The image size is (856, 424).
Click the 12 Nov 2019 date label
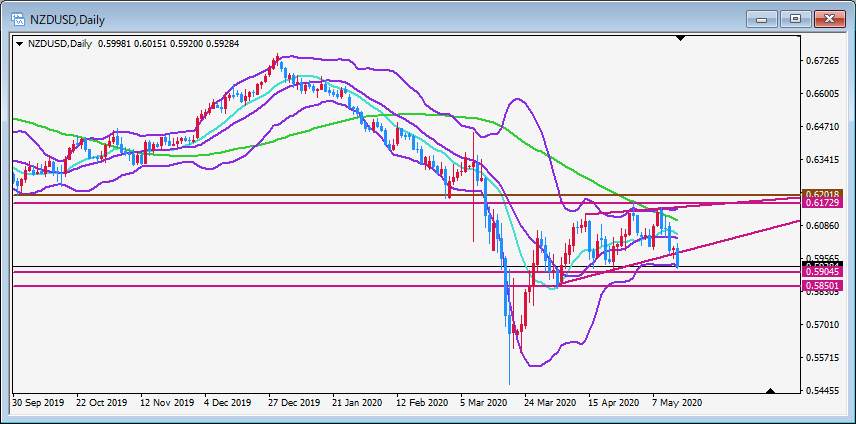pyautogui.click(x=167, y=403)
